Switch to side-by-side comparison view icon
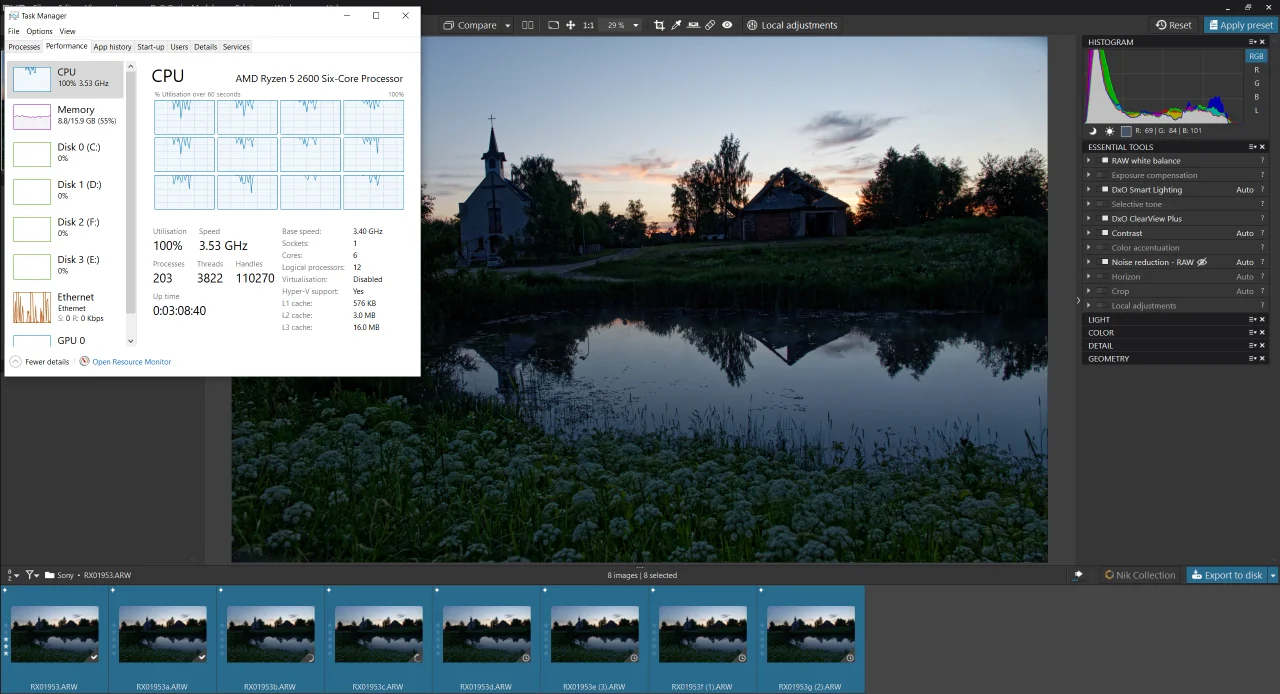1280x694 pixels. [x=528, y=25]
